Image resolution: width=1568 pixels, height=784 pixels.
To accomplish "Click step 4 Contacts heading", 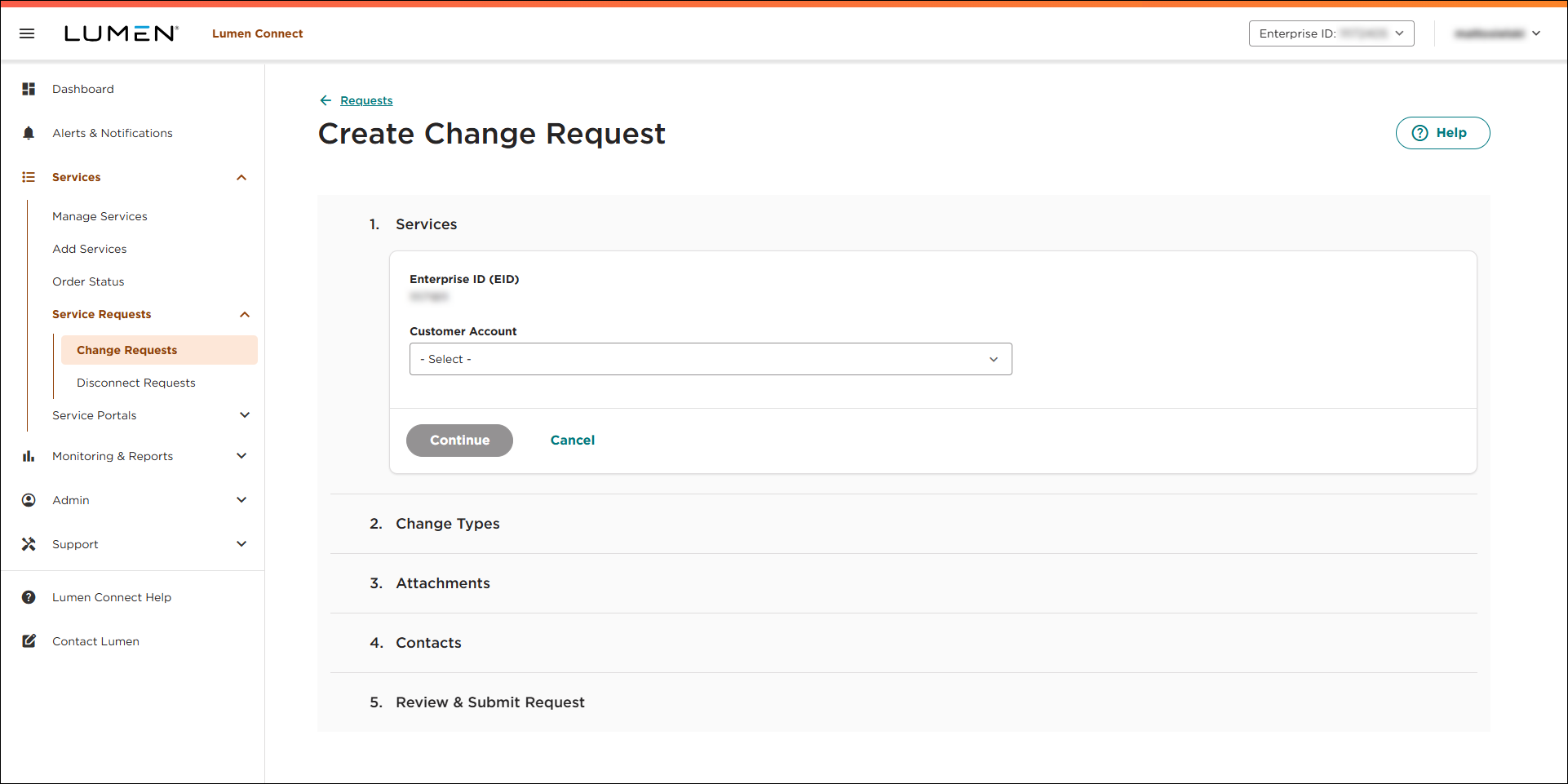I will 428,643.
